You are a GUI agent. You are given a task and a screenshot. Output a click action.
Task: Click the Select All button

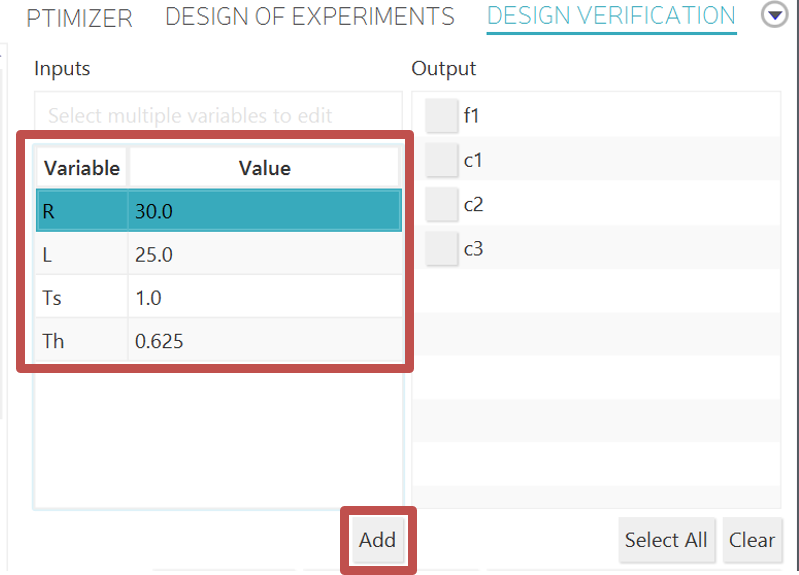pyautogui.click(x=665, y=540)
